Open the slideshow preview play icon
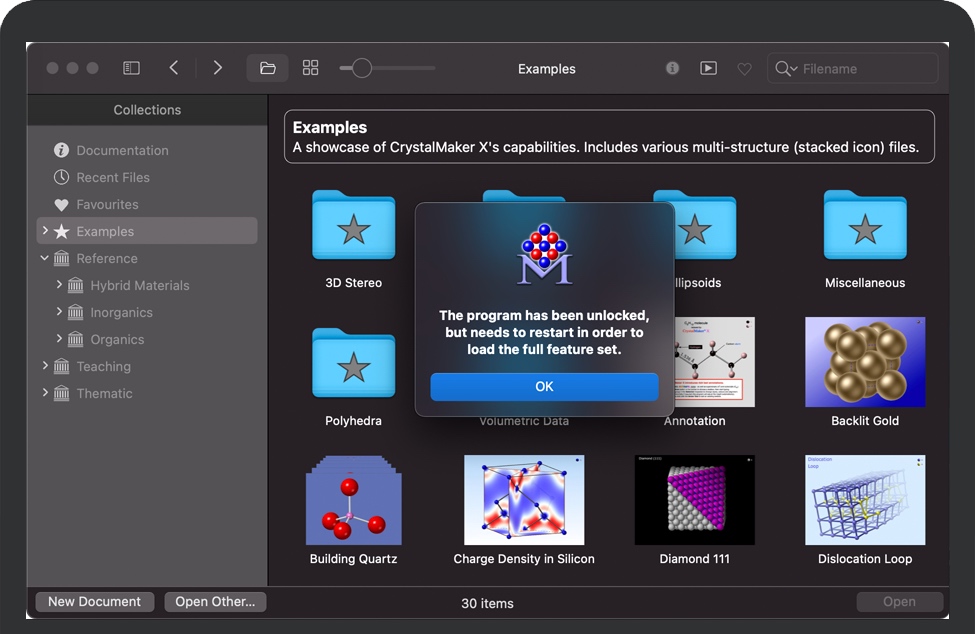Image resolution: width=975 pixels, height=634 pixels. pos(708,68)
